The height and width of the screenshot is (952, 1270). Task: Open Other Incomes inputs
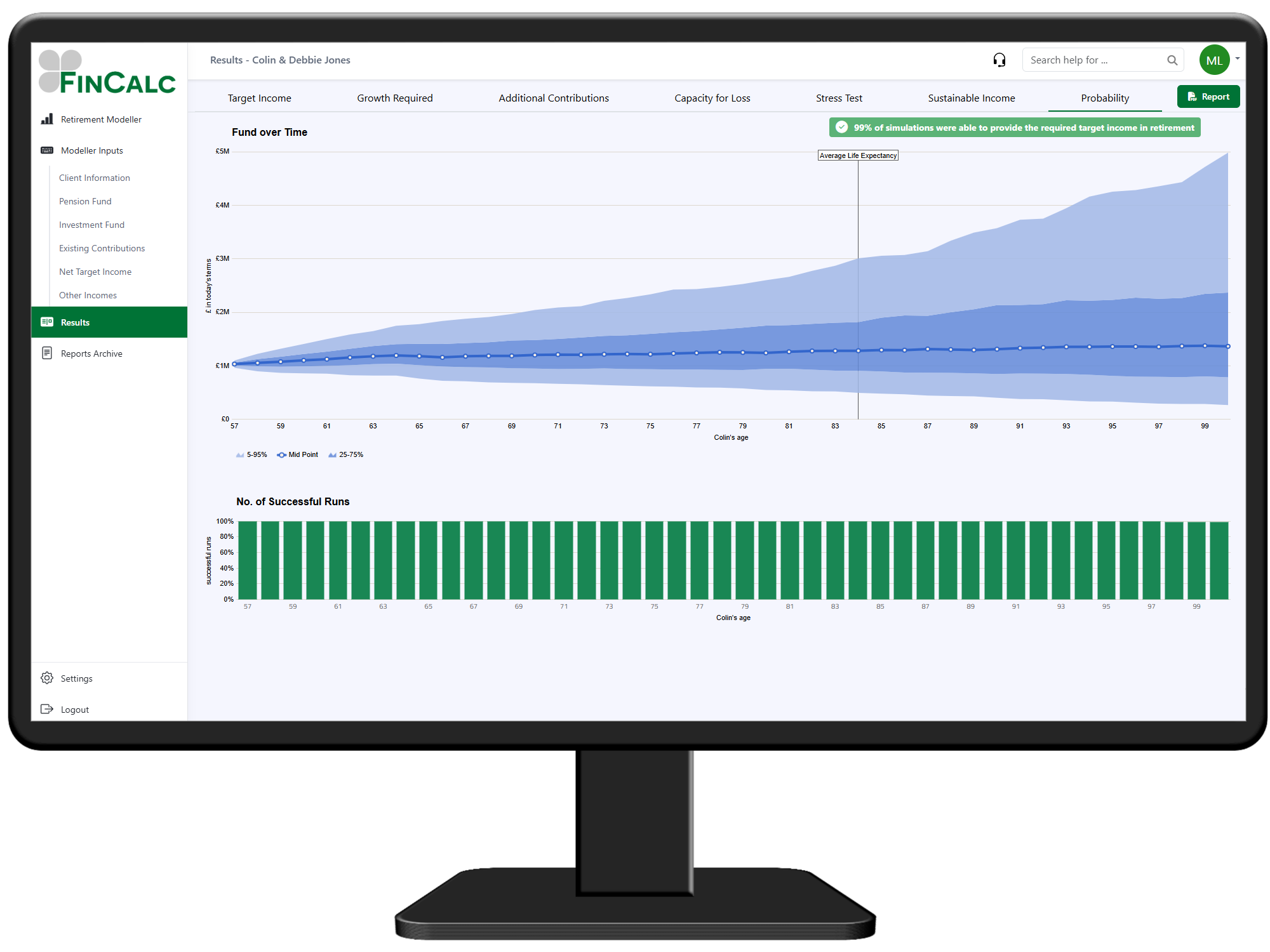tap(88, 295)
